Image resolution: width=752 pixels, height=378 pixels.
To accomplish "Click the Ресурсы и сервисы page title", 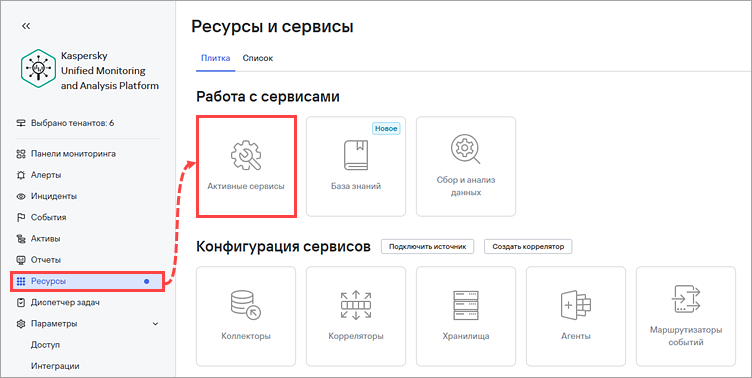I will click(272, 27).
